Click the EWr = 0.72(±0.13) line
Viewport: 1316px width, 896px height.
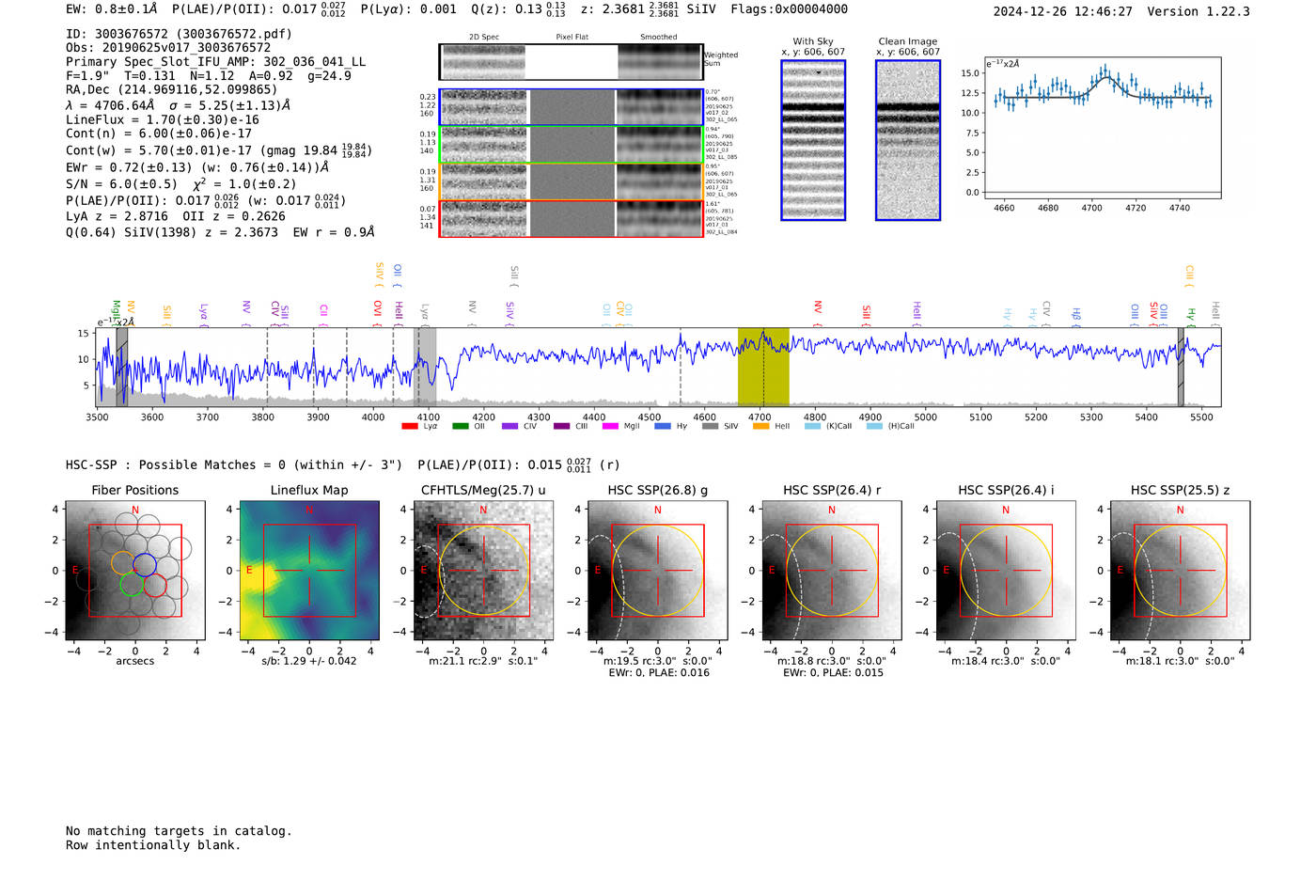(197, 167)
